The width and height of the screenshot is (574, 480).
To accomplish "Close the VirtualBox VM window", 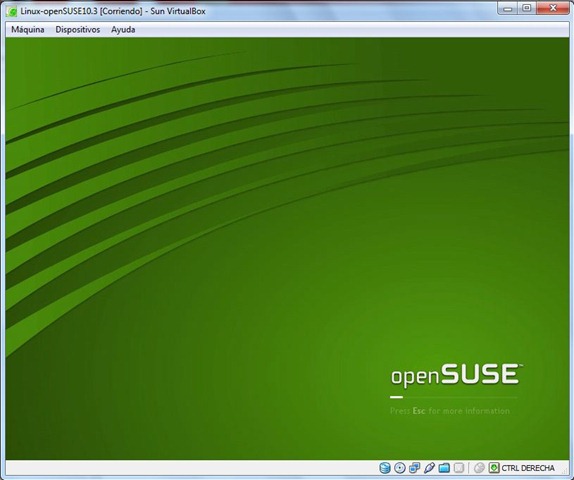I will (552, 8).
